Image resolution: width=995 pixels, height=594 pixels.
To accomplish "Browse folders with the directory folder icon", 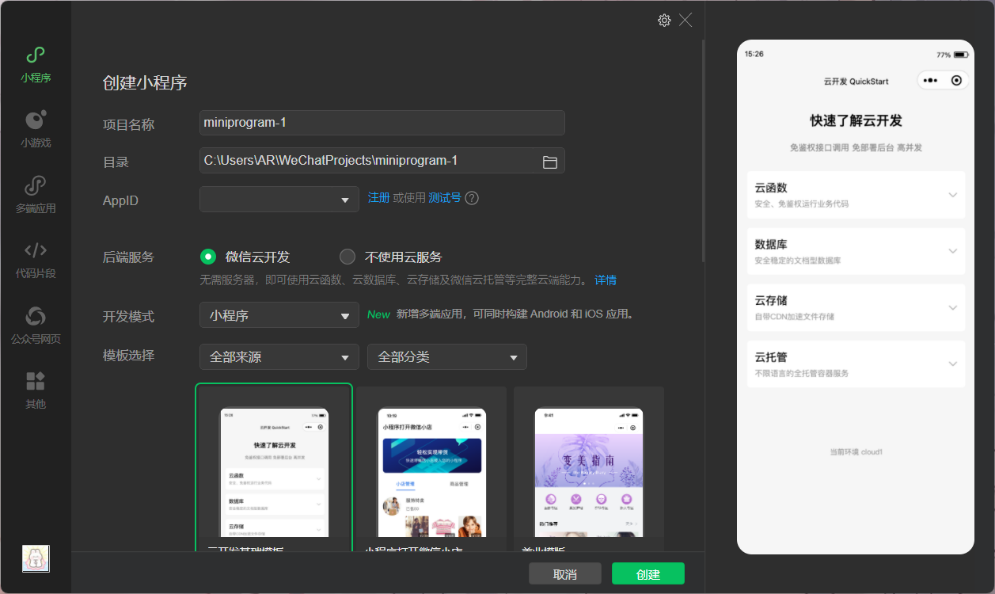I will pos(550,162).
